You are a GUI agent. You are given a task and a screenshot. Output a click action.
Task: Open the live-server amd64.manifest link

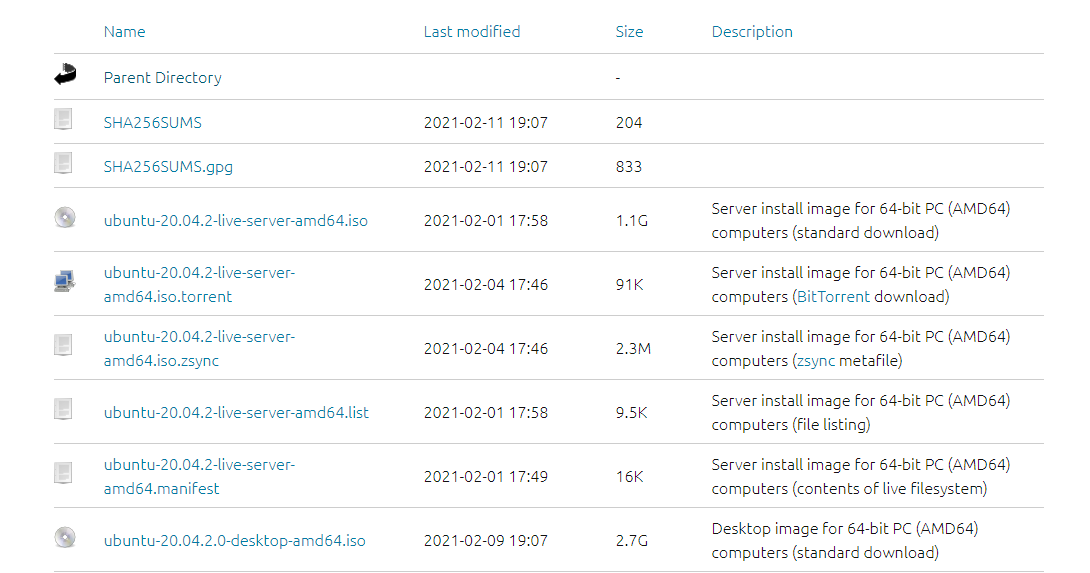click(x=200, y=476)
